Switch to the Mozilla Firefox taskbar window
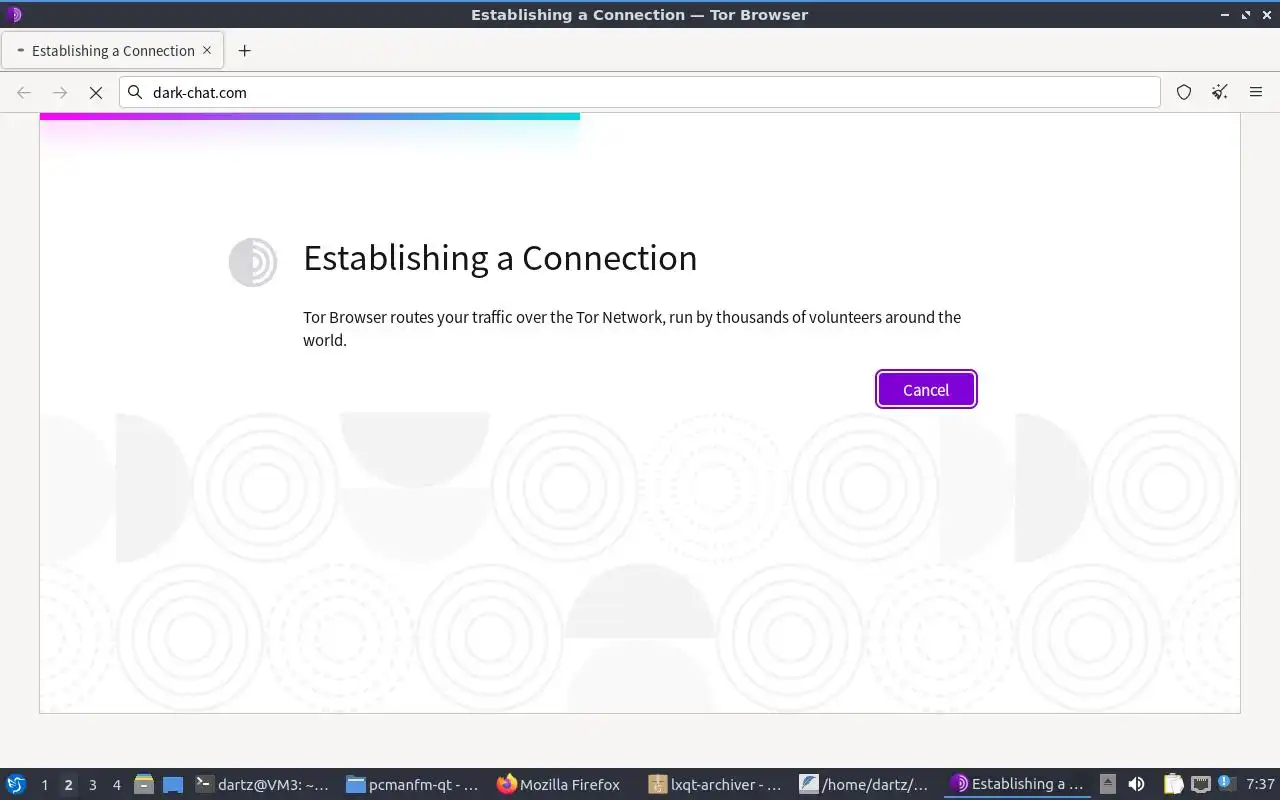1280x800 pixels. pos(565,784)
